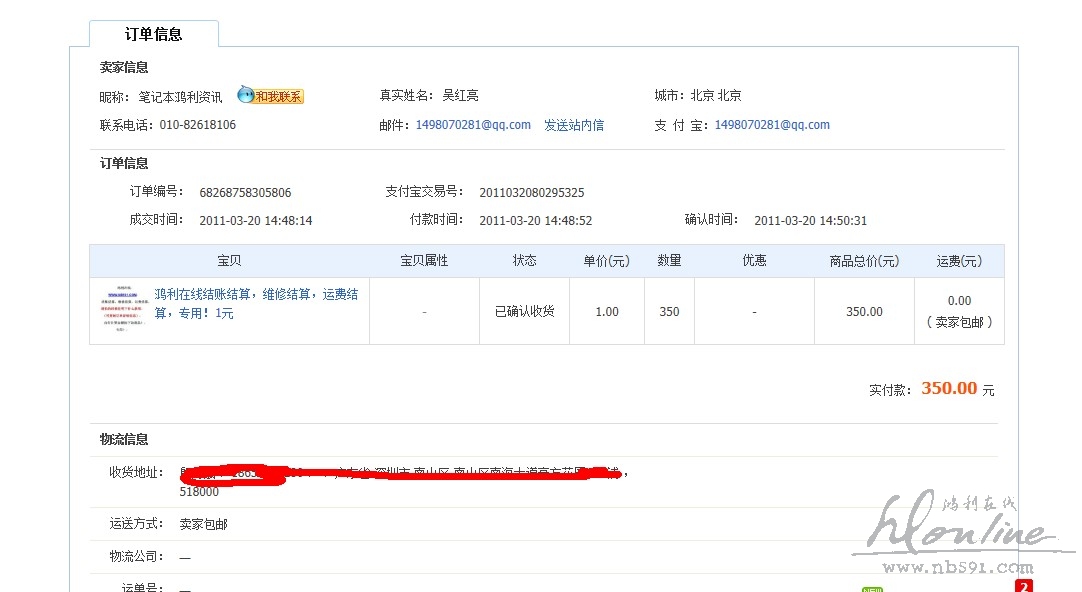Click the 运费(元) column header
This screenshot has width=1082, height=592.
coord(959,261)
